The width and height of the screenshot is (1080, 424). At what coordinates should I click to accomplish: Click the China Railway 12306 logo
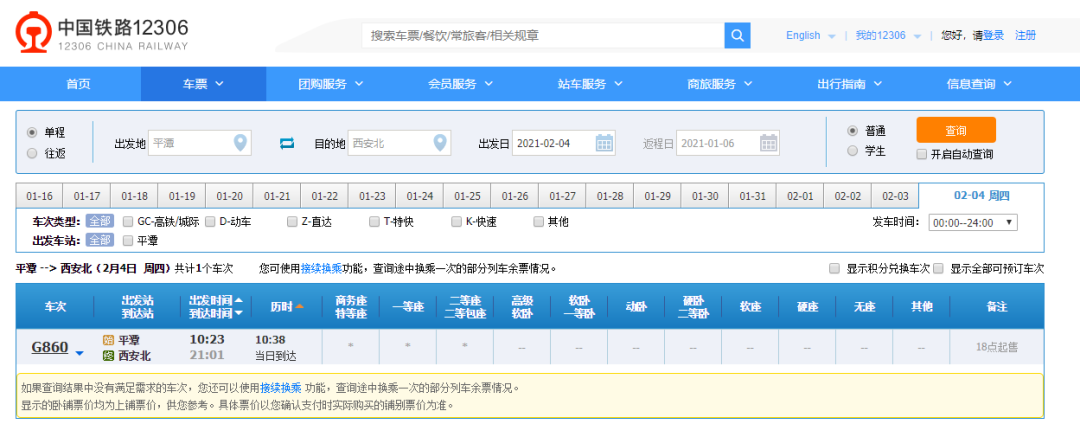point(100,35)
